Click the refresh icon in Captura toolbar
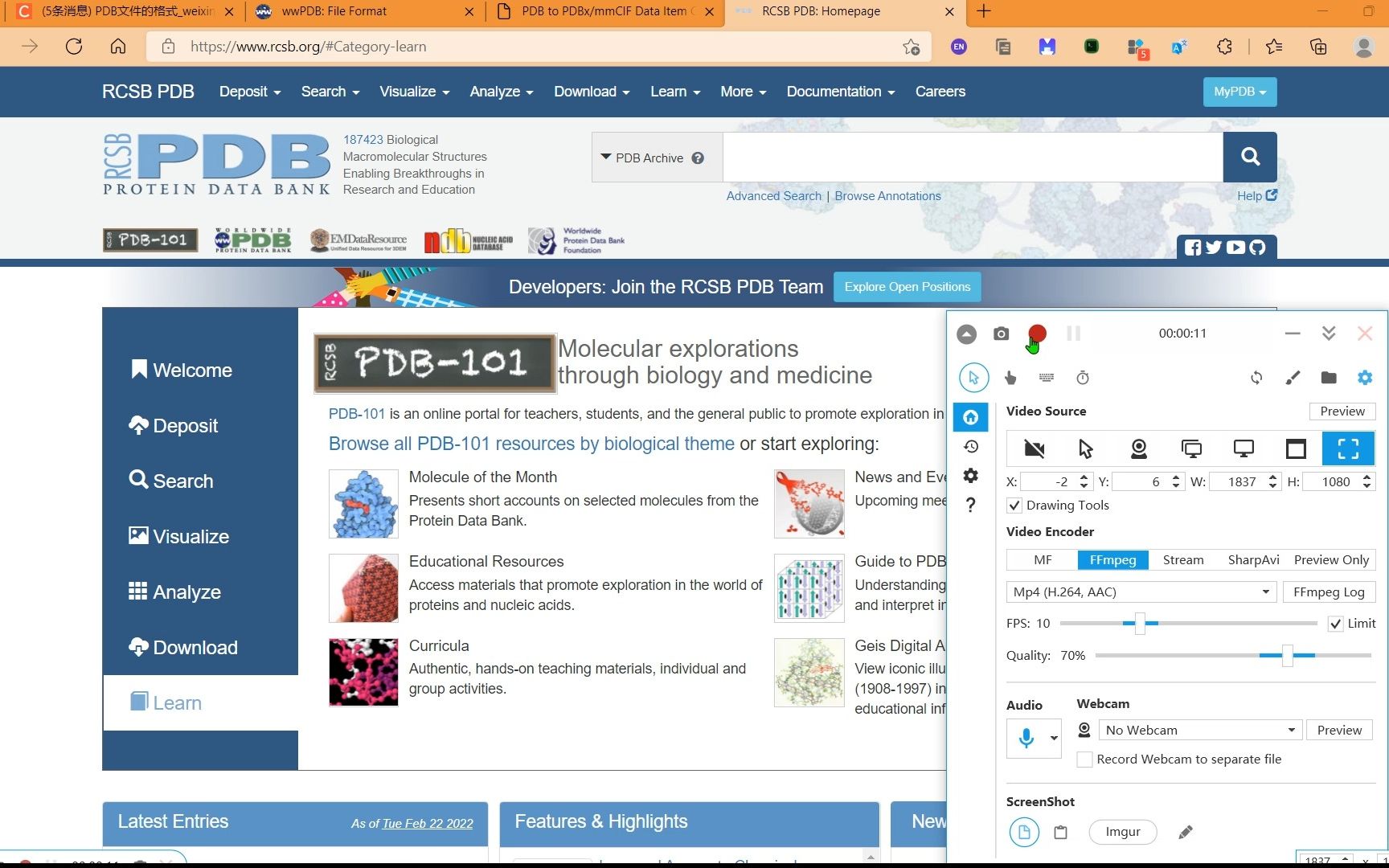Image resolution: width=1389 pixels, height=868 pixels. 1256,378
